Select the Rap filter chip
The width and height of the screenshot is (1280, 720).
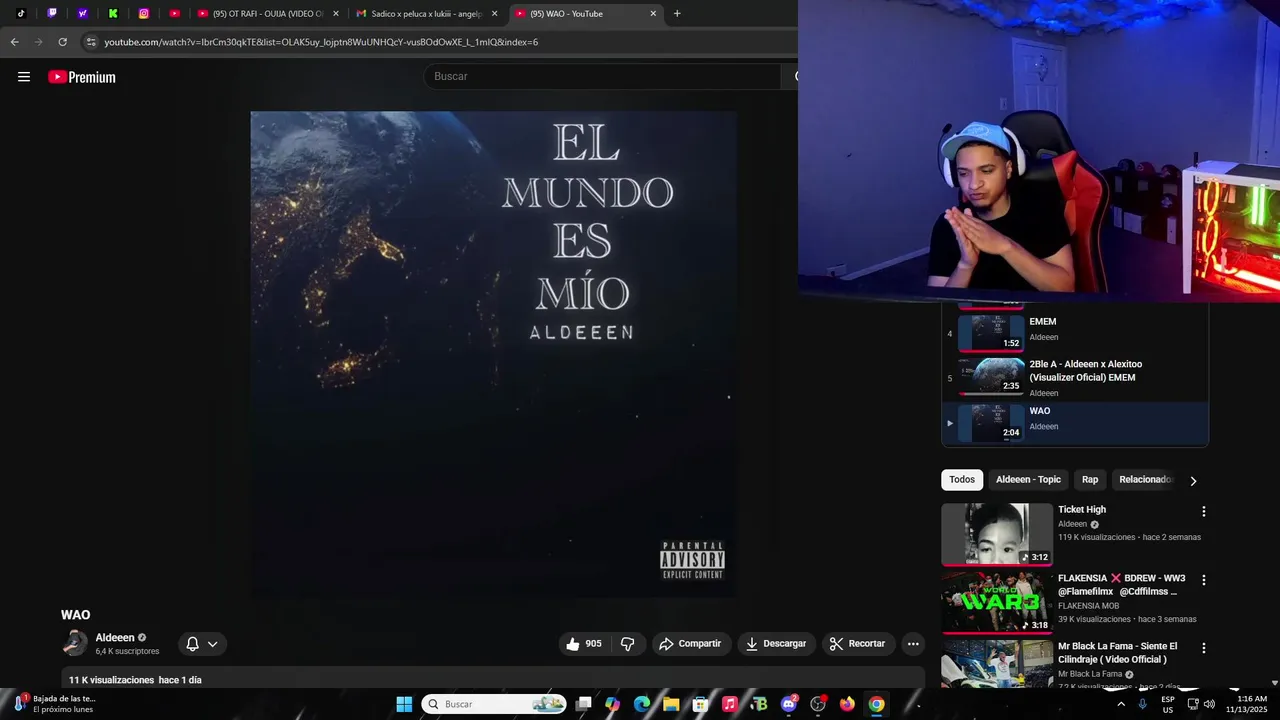coord(1090,480)
